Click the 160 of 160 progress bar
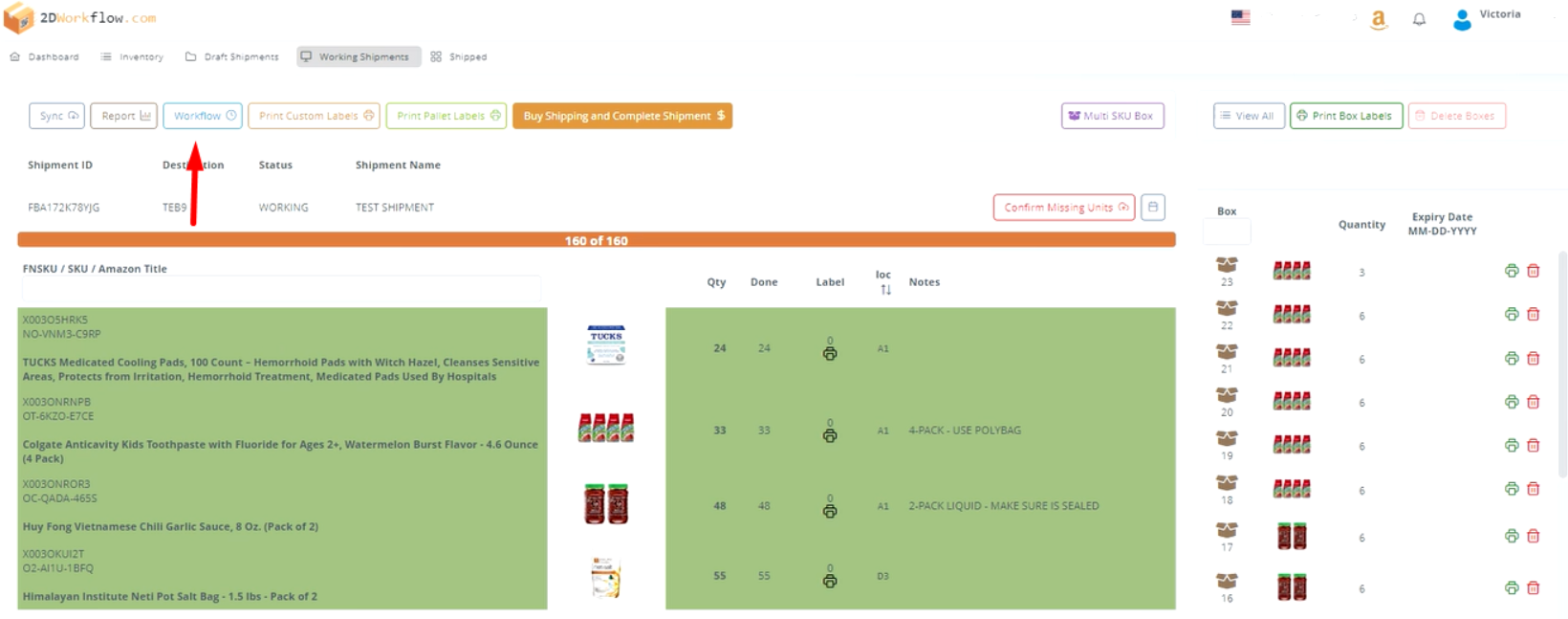Image resolution: width=1568 pixels, height=619 pixels. tap(597, 240)
